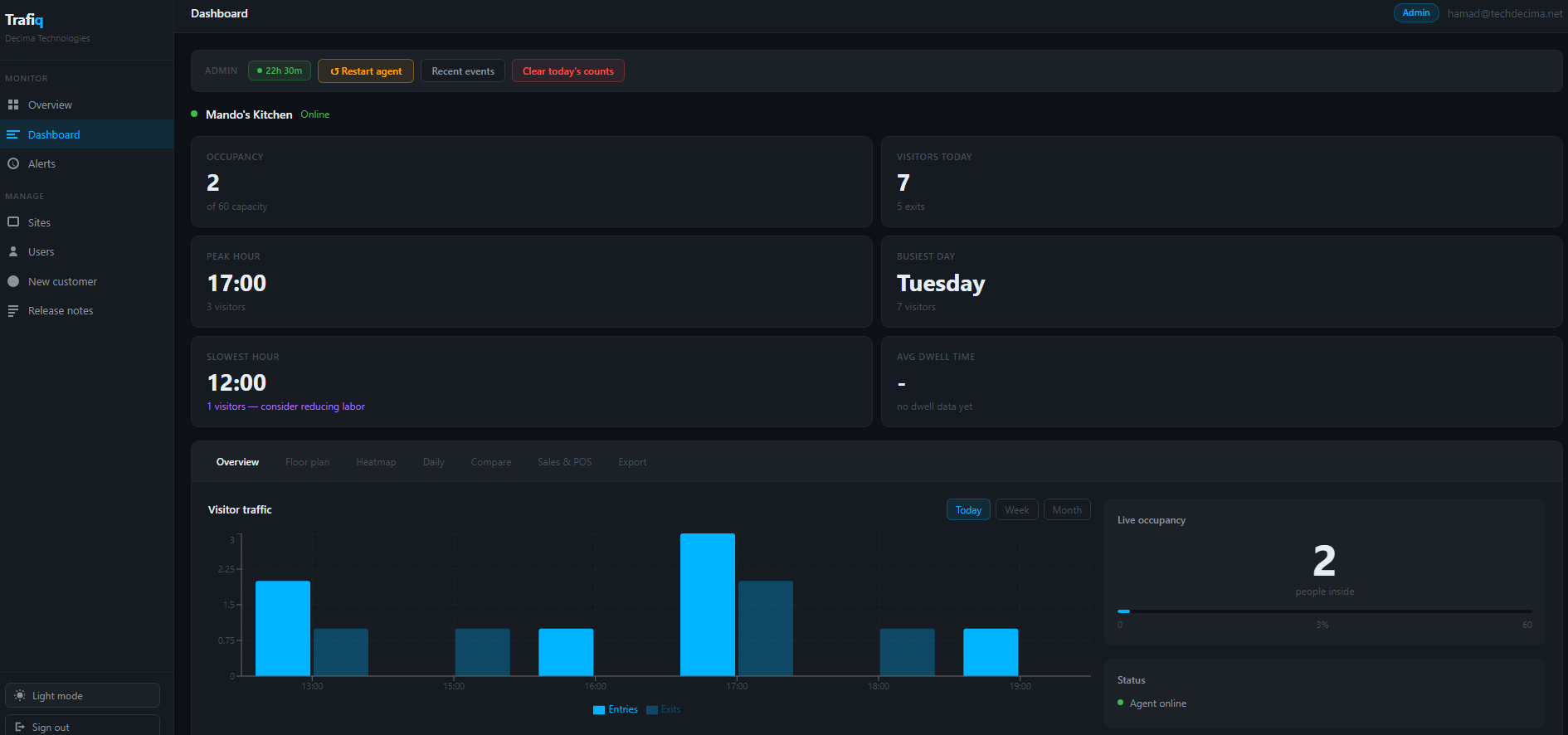Click the Release notes lines icon
This screenshot has width=1568, height=735.
[13, 310]
